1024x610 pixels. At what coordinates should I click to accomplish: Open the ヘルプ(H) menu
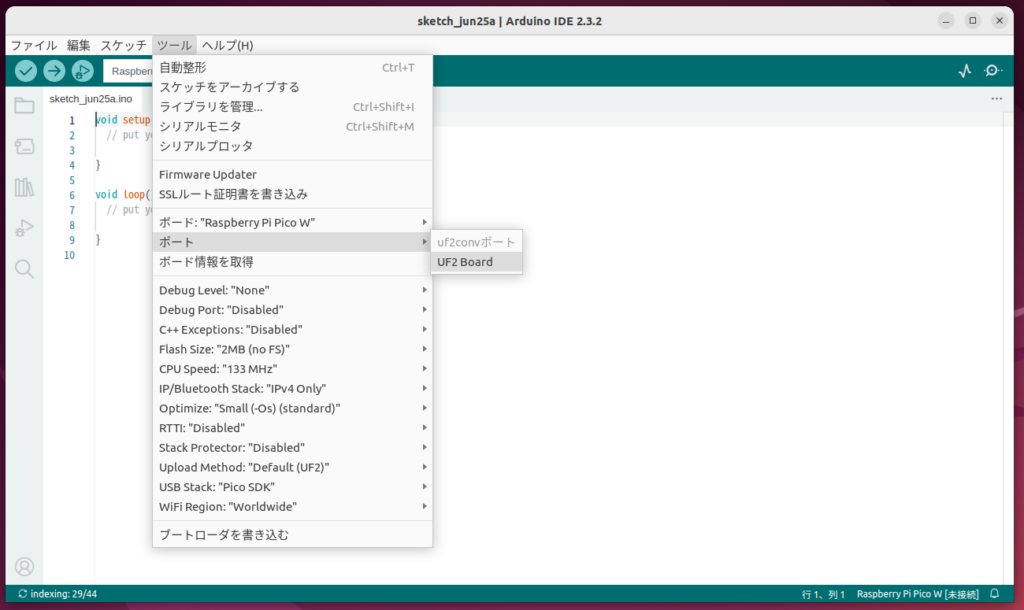pos(227,45)
